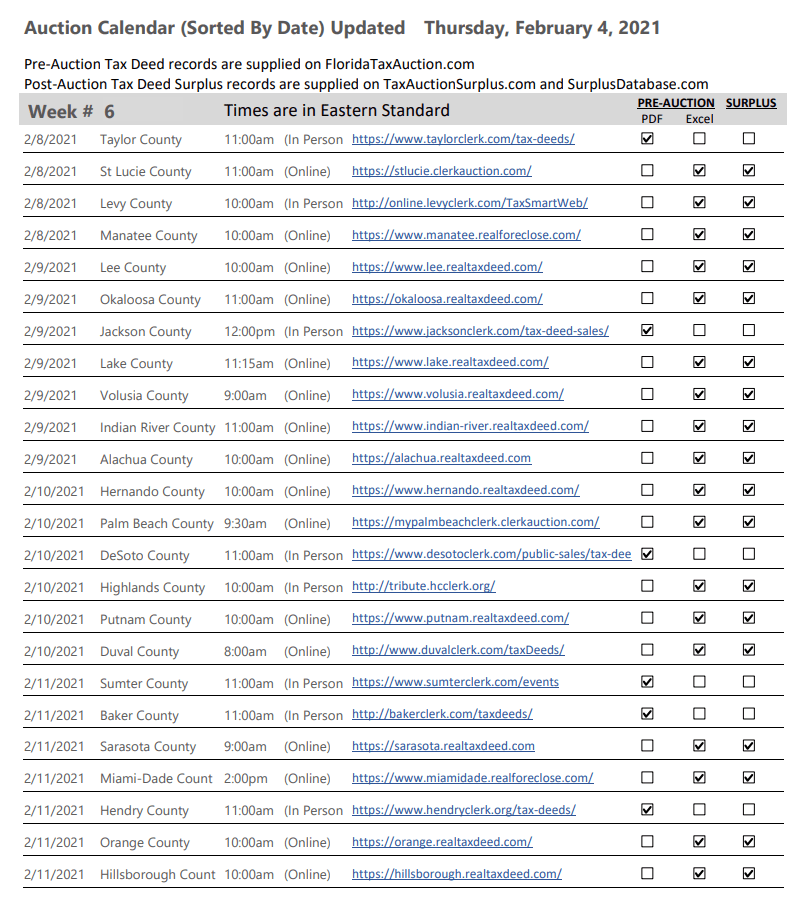Viewport: 803px width, 906px height.
Task: Open the lee.realtaxdeed.com link
Action: coord(447,267)
